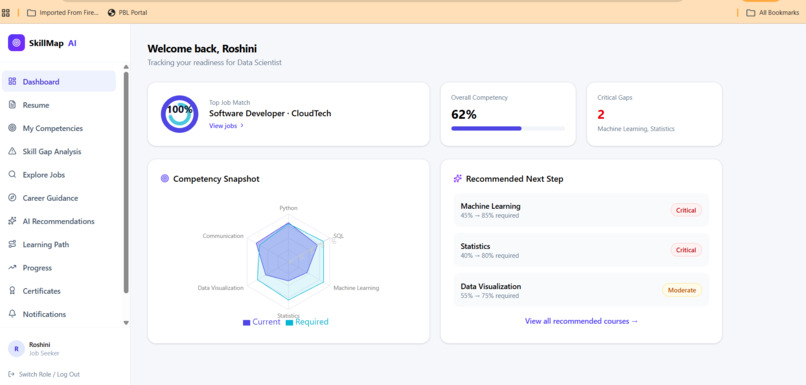Click the SkillMap AI logo icon

(x=16, y=43)
